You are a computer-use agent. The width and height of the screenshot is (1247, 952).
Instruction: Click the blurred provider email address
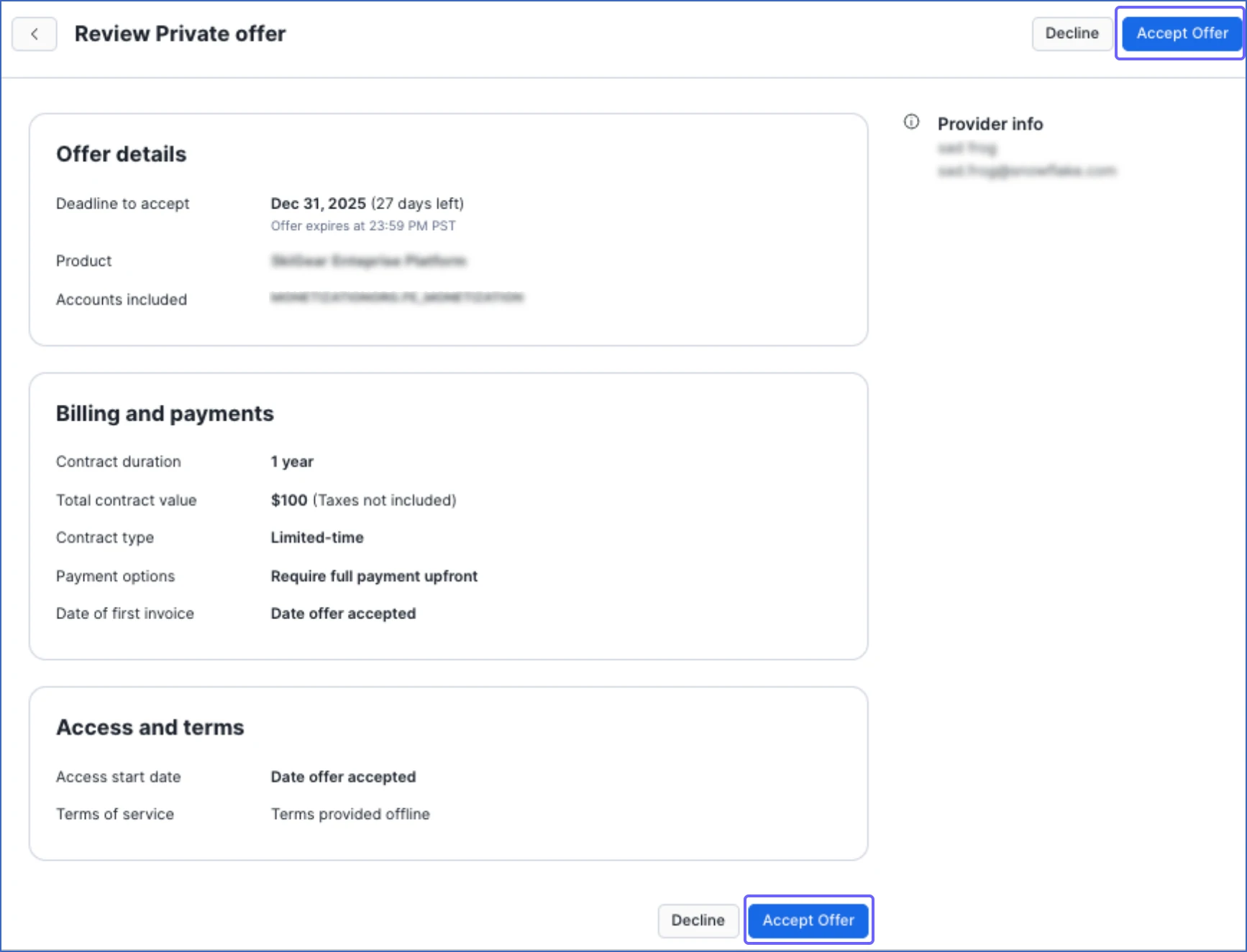click(1027, 171)
